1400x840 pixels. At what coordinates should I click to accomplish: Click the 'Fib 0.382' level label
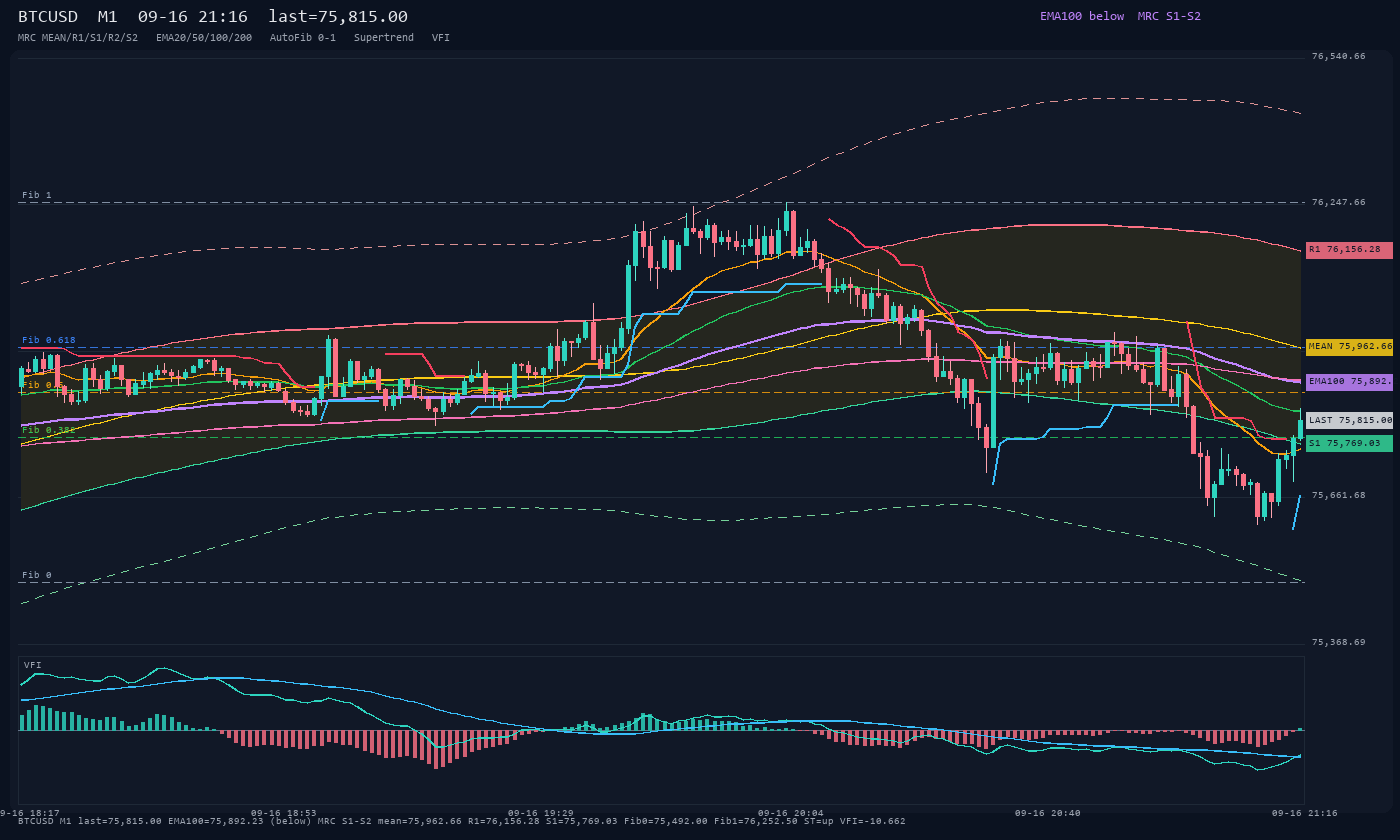(49, 430)
